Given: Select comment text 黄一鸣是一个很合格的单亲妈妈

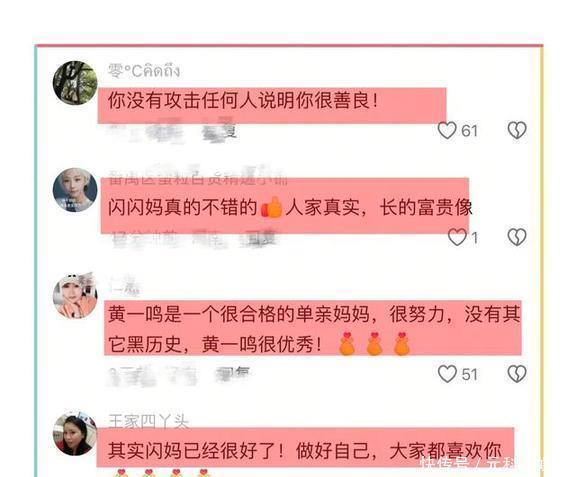Looking at the screenshot, I should tap(238, 315).
